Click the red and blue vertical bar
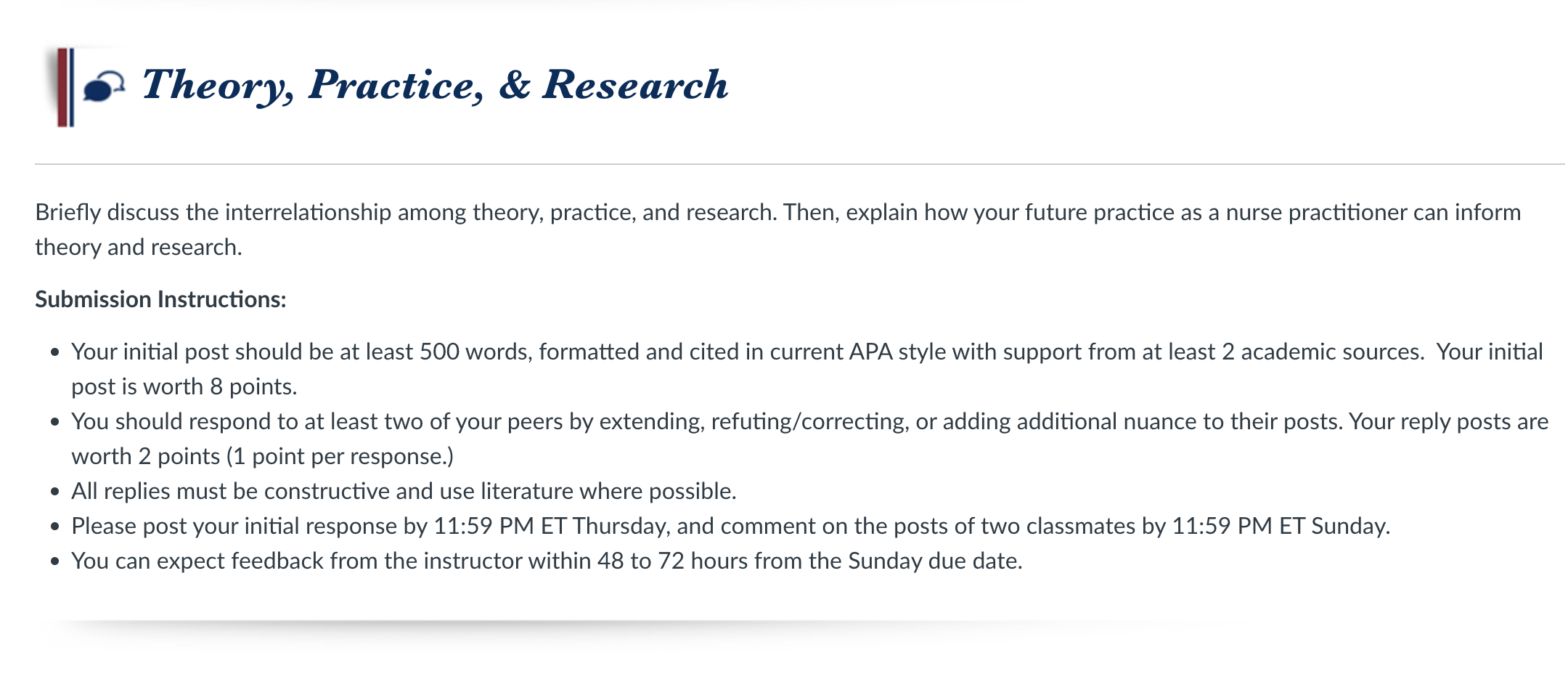 65,87
